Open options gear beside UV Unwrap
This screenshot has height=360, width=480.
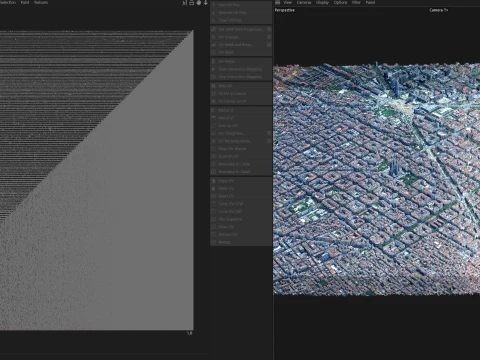pyautogui.click(x=269, y=37)
